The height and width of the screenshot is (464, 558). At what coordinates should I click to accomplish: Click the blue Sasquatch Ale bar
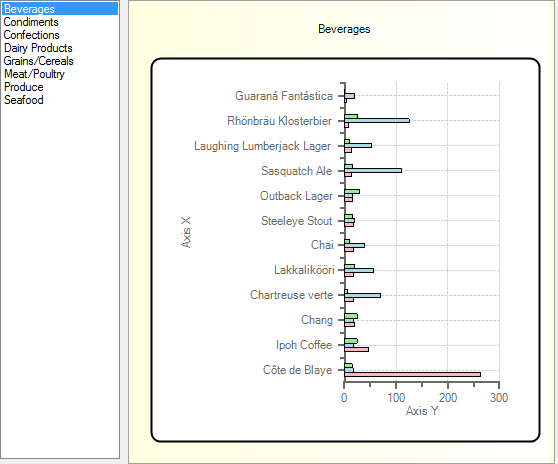coord(373,170)
